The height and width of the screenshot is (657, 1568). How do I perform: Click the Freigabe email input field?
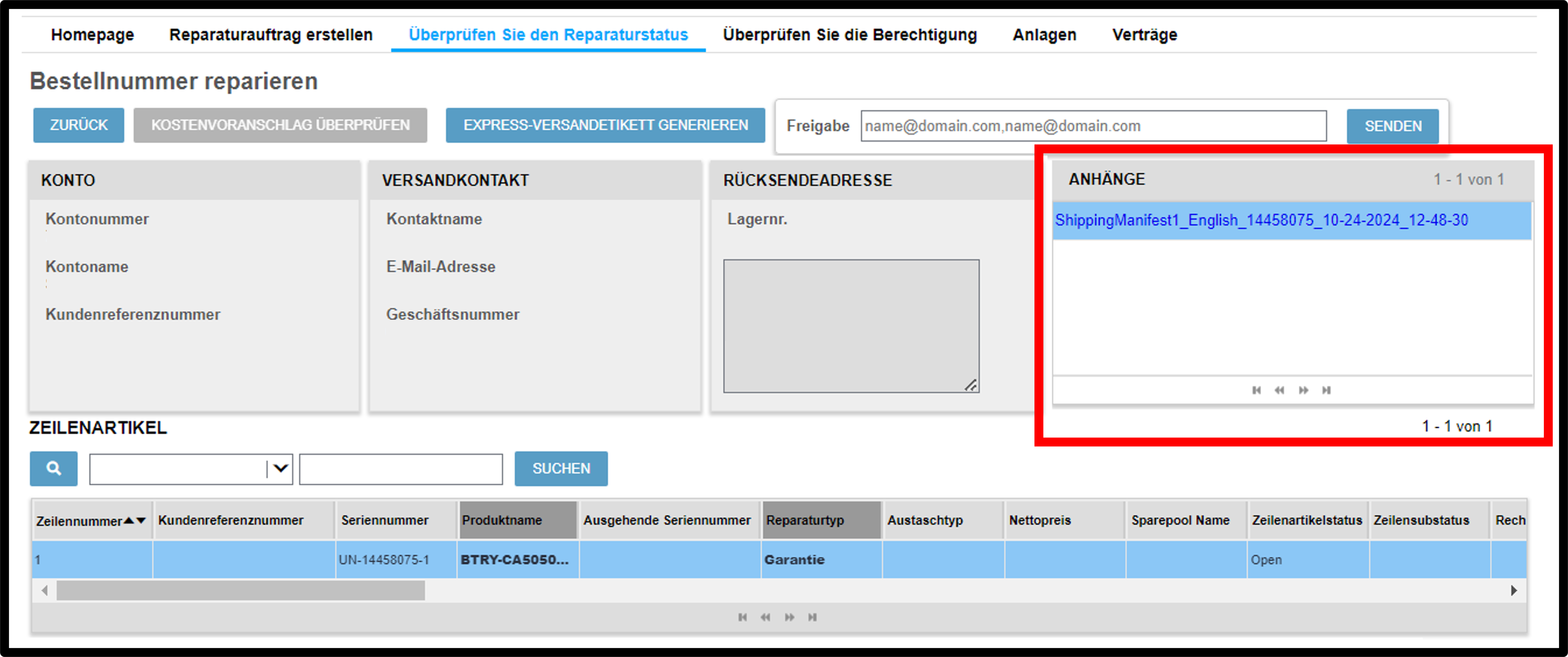(x=1093, y=126)
